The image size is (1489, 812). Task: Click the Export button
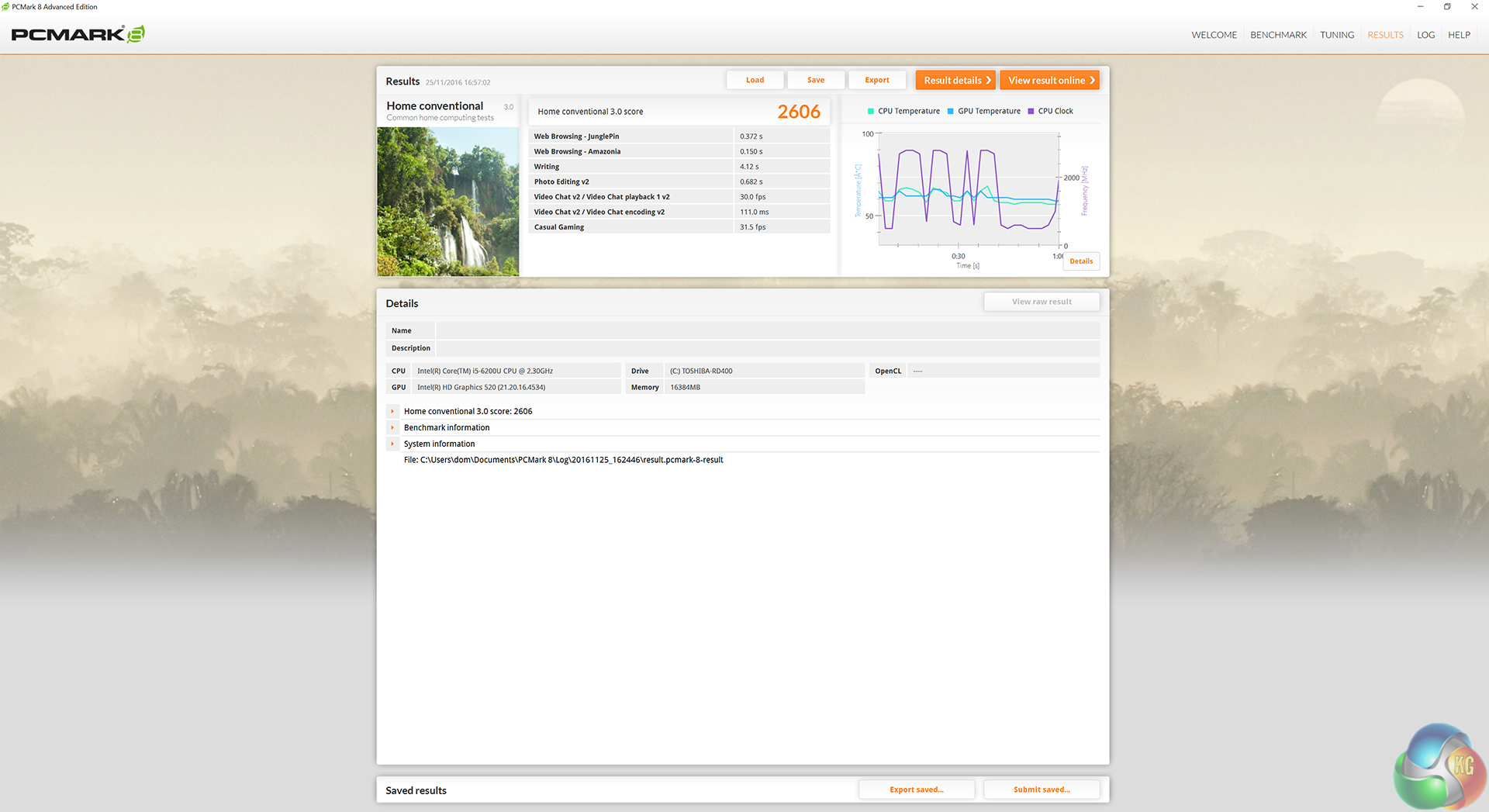coord(877,80)
